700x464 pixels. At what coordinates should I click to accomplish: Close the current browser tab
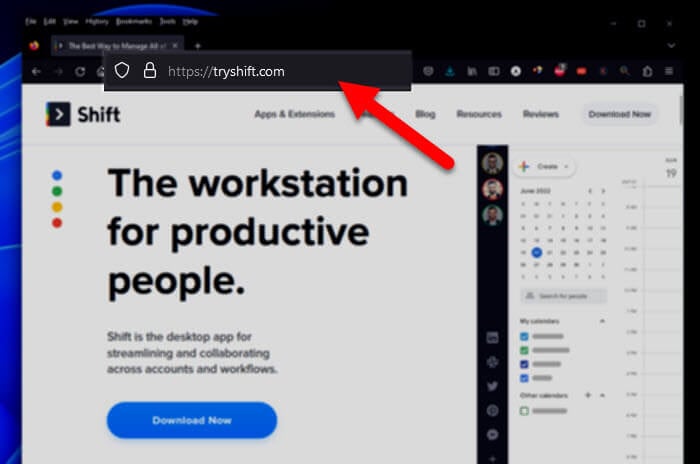pyautogui.click(x=175, y=46)
